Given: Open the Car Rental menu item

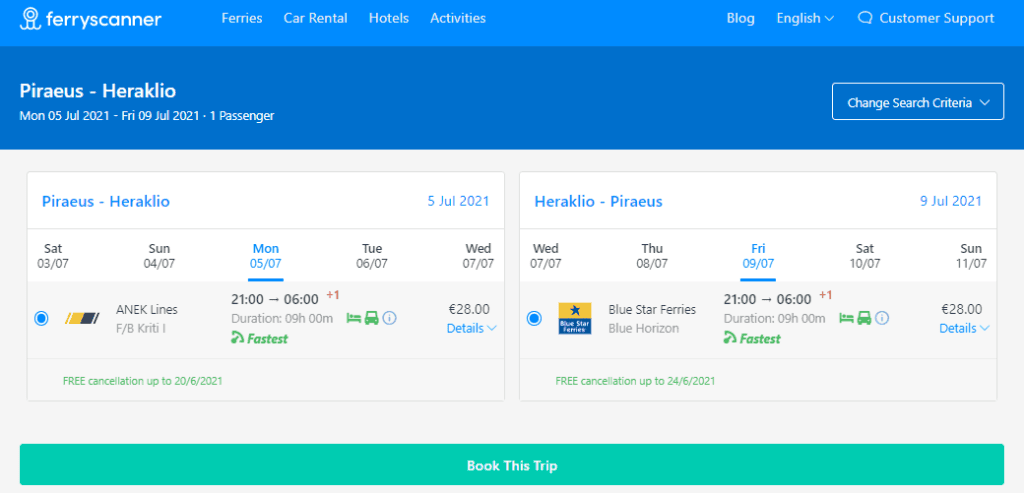Looking at the screenshot, I should [315, 18].
